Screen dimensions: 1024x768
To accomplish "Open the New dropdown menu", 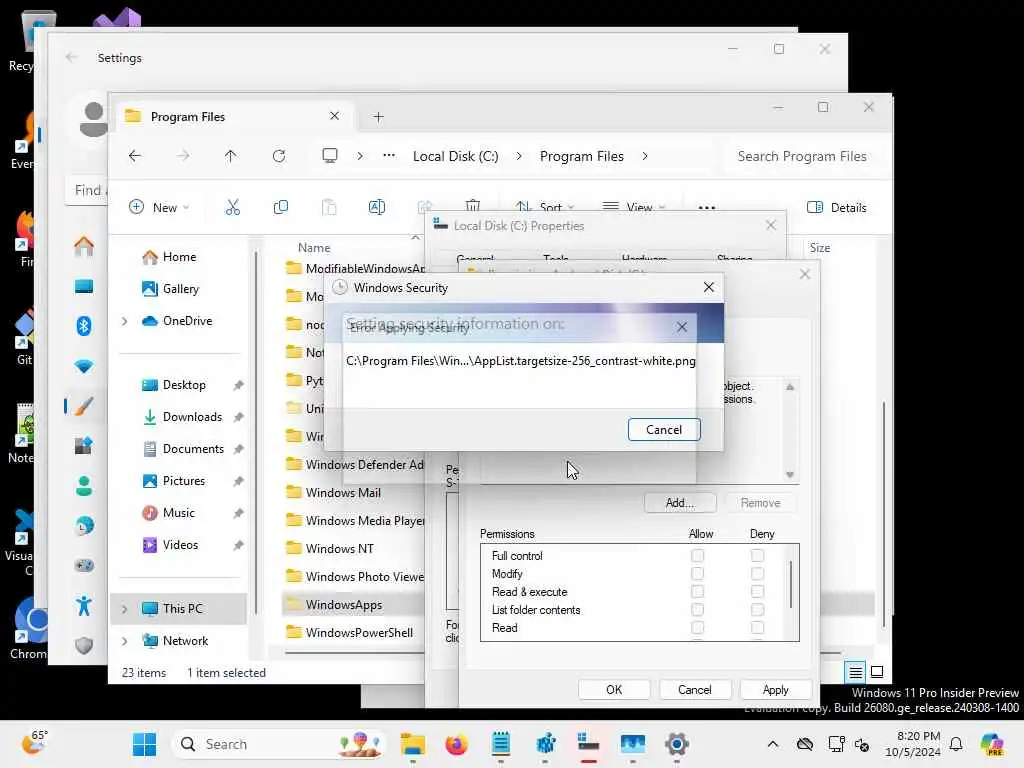I will pos(159,208).
